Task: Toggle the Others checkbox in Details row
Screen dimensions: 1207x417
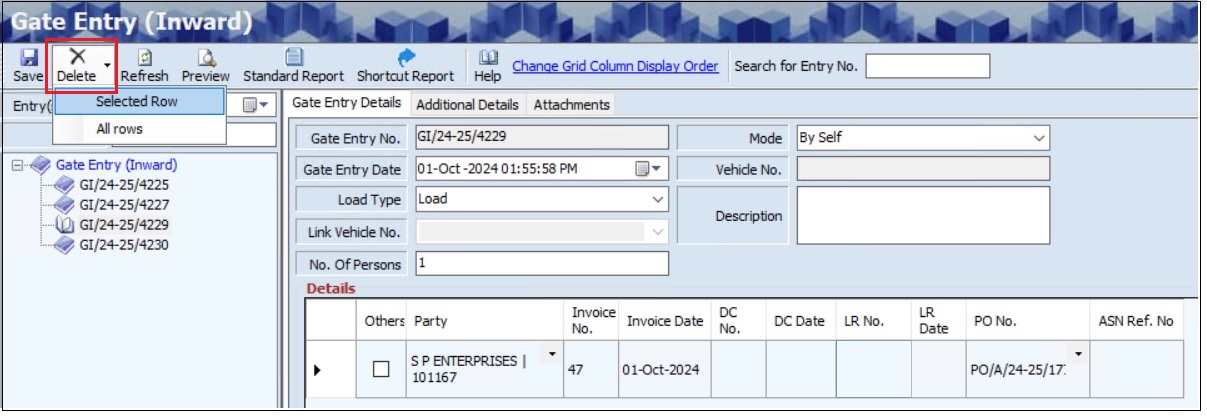Action: point(380,369)
